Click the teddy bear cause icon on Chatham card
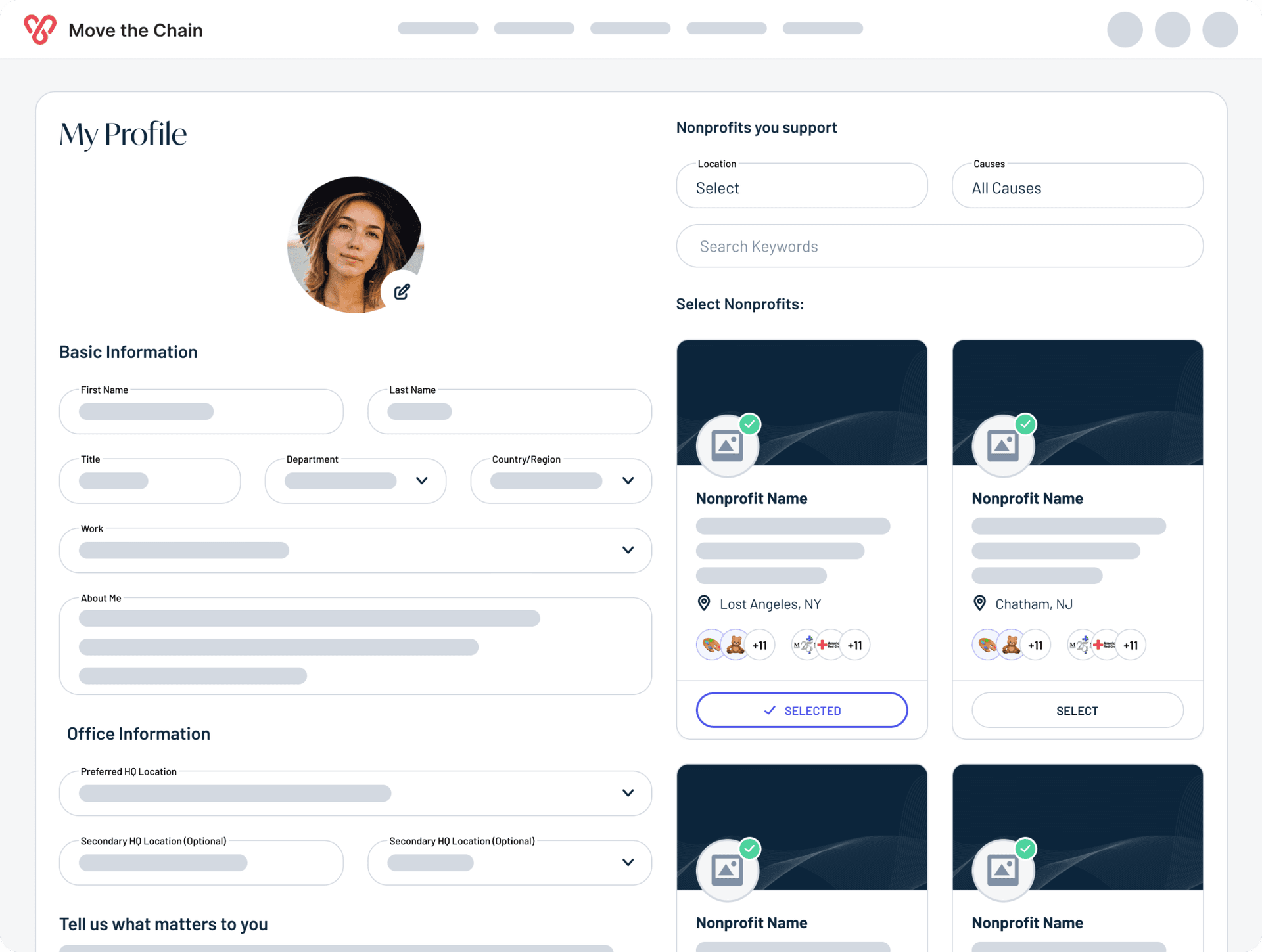This screenshot has width=1262, height=952. (1012, 645)
